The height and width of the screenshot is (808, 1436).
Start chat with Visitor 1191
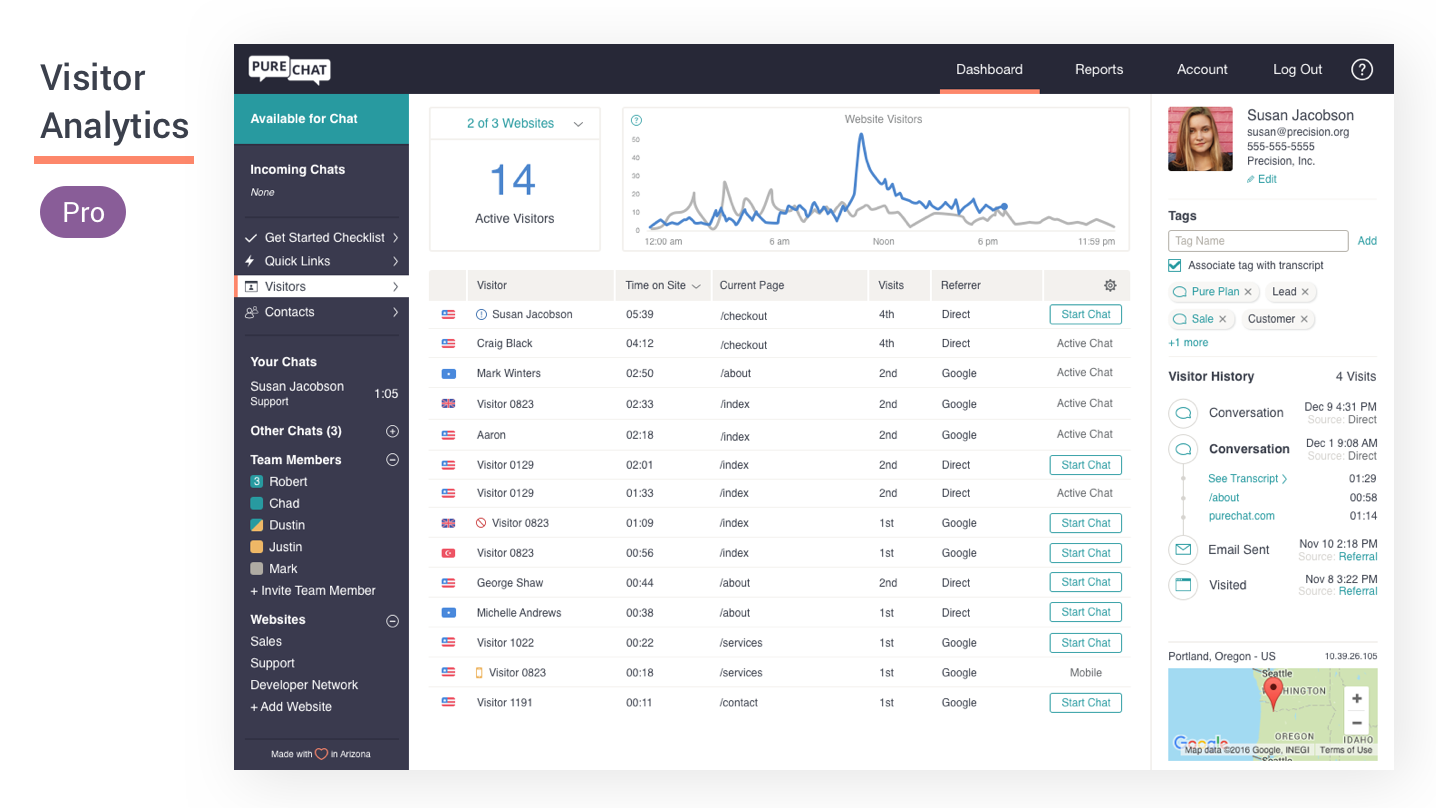[x=1085, y=703]
